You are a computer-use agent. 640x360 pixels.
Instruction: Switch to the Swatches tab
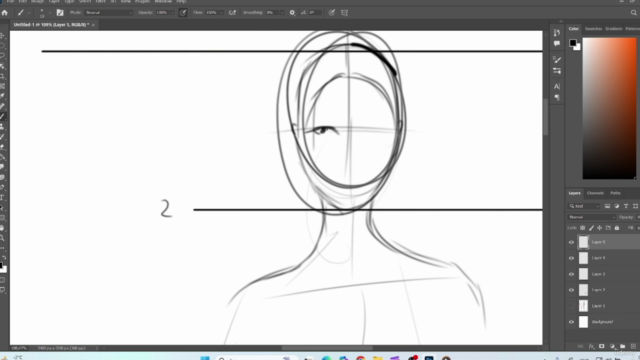[593, 29]
